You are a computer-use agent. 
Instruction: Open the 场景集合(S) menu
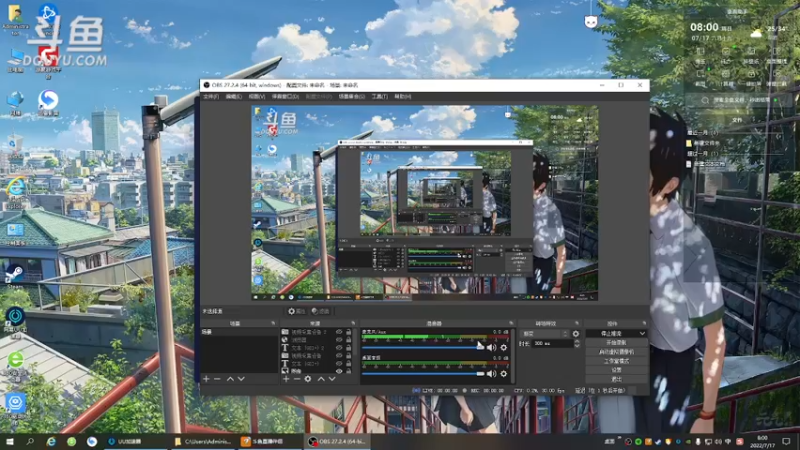(352, 96)
